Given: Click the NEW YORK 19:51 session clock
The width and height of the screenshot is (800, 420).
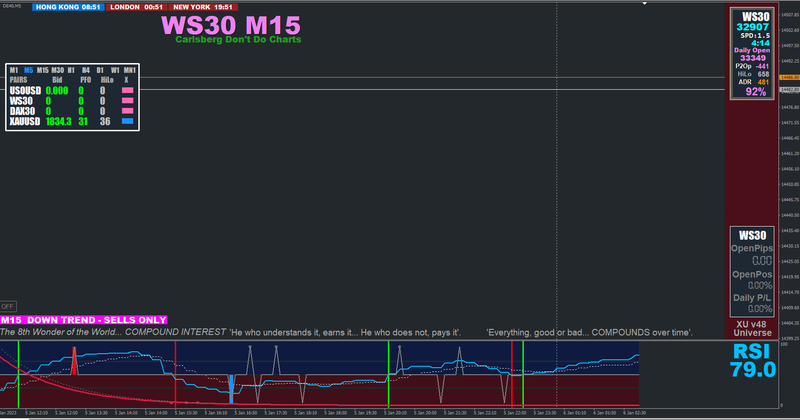Looking at the screenshot, I should click(203, 7).
